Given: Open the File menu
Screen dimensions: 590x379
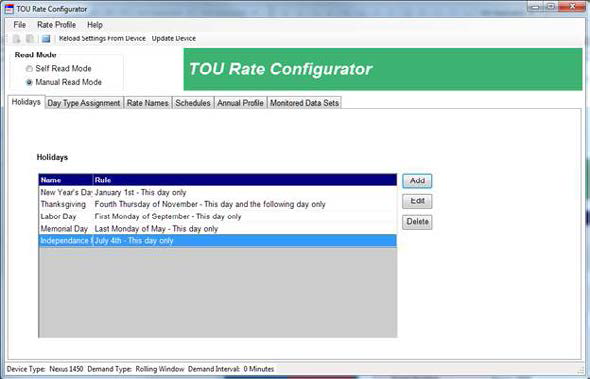Looking at the screenshot, I should coord(20,25).
